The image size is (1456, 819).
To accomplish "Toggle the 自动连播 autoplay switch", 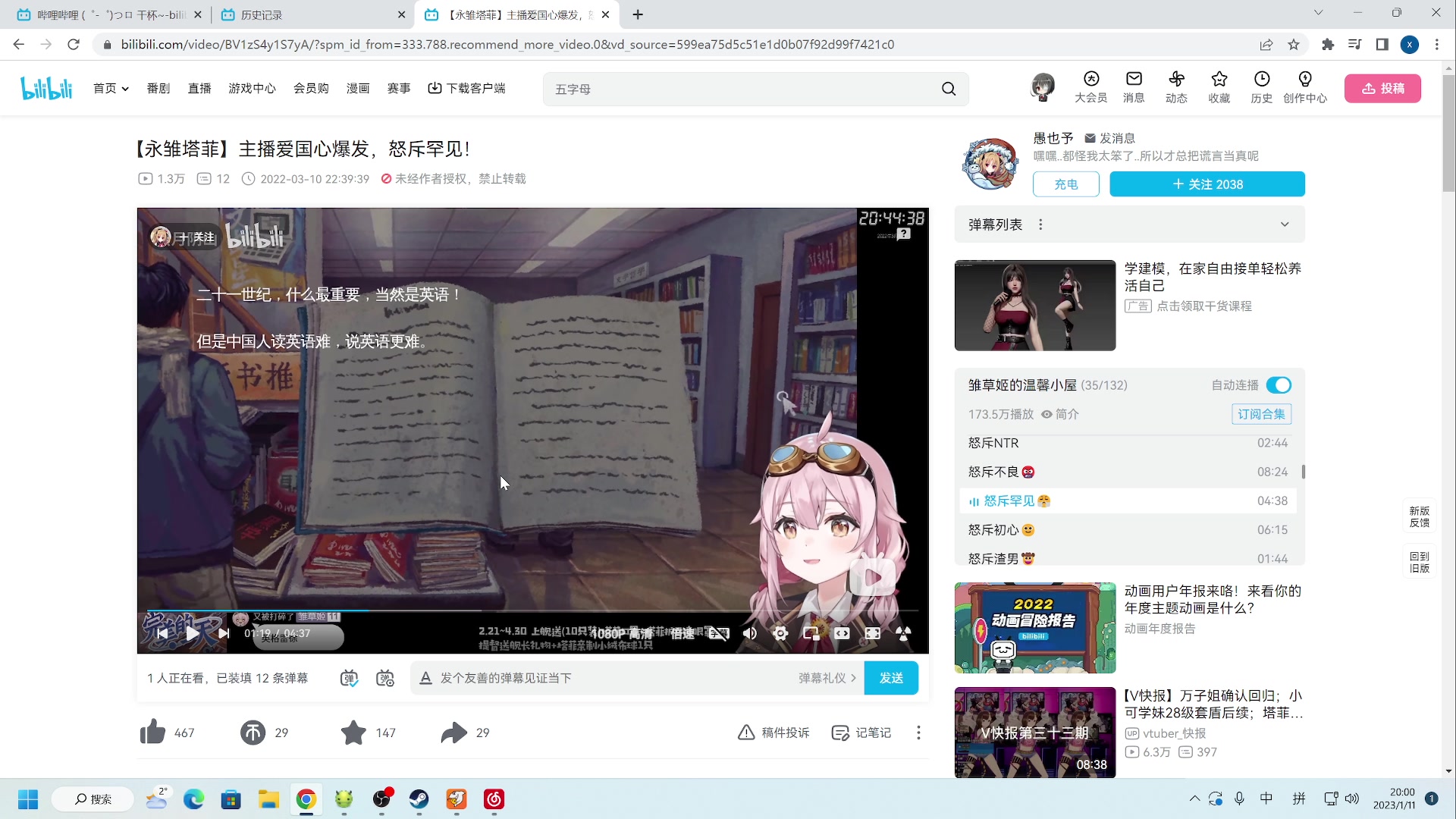I will pyautogui.click(x=1279, y=385).
